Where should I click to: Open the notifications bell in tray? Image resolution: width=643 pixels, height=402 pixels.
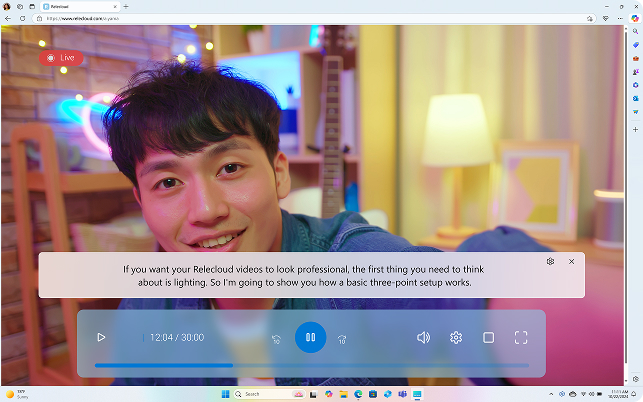[634, 394]
